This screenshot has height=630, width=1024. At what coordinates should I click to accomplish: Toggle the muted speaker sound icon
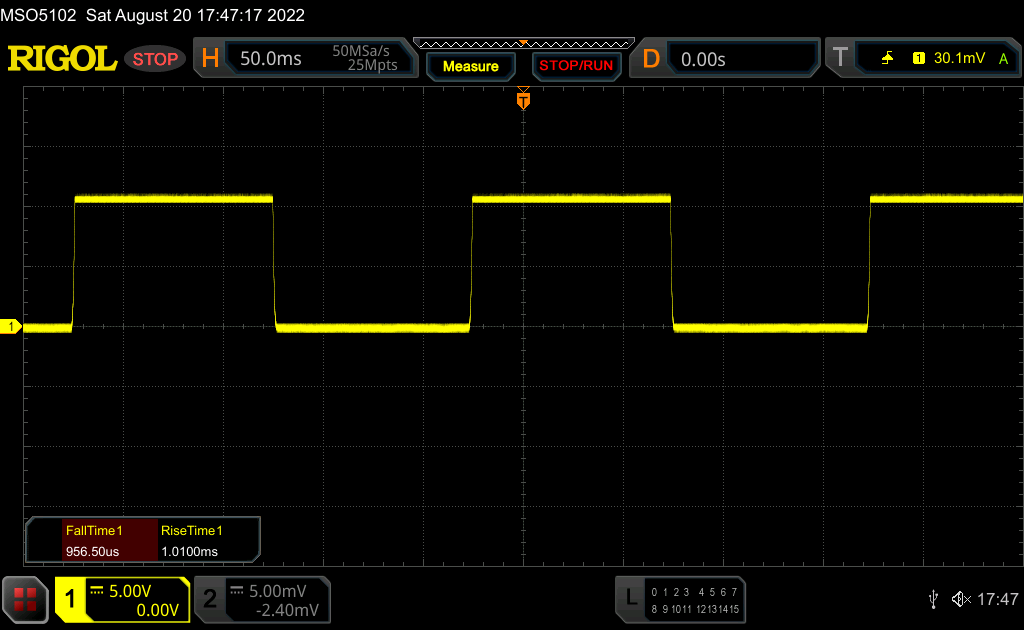(x=961, y=599)
